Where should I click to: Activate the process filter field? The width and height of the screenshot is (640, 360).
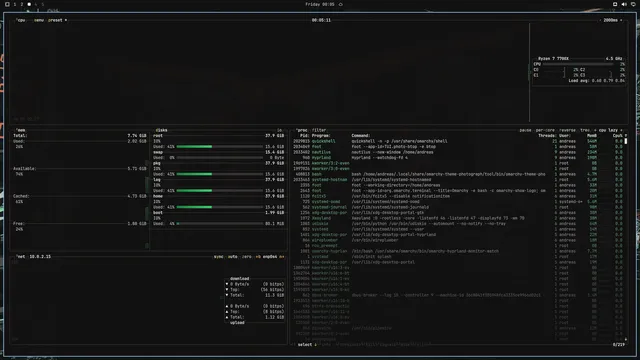(319, 130)
